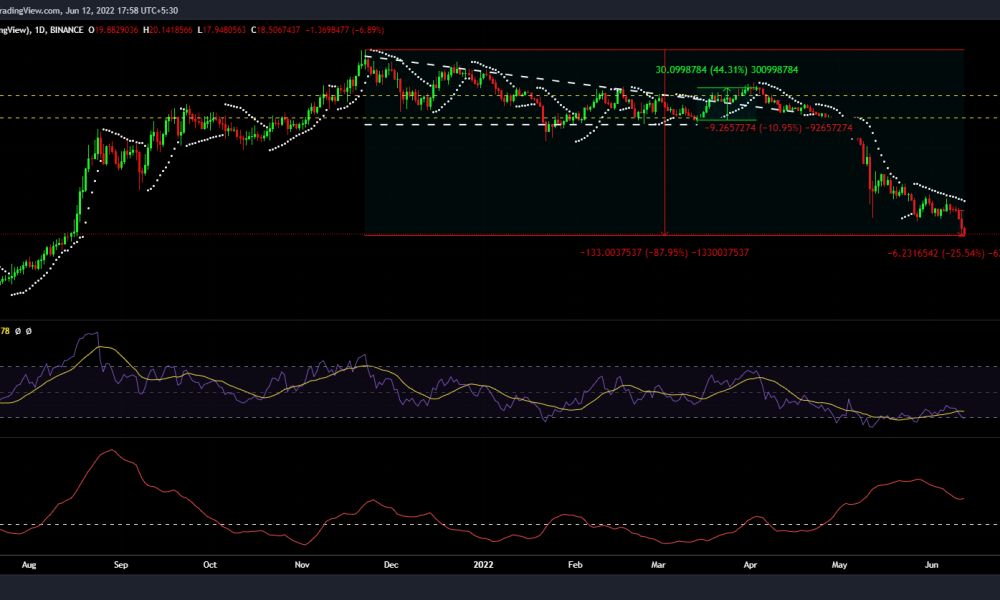Click the Aug label on the time axis
Image resolution: width=1000 pixels, height=600 pixels.
click(29, 565)
